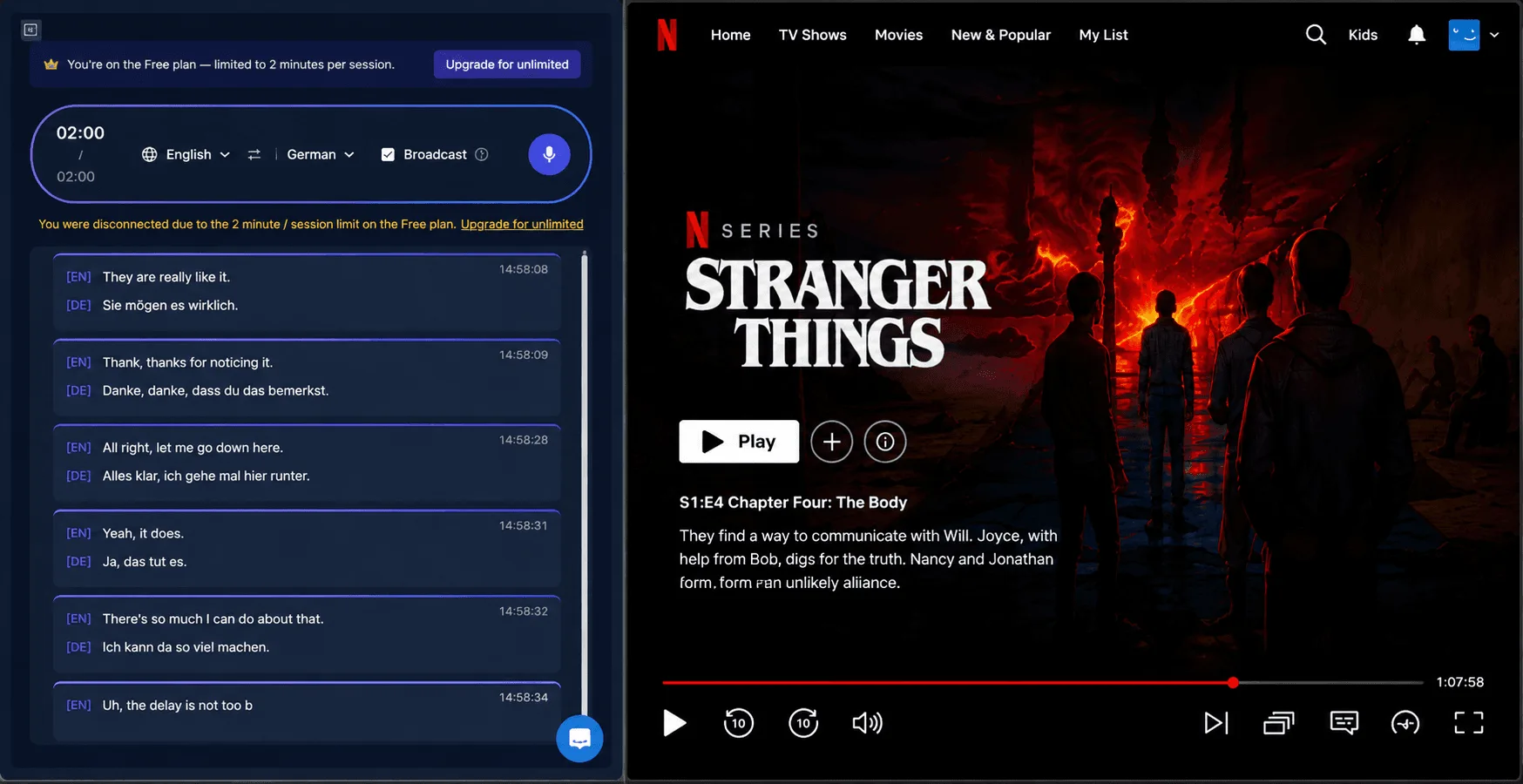The height and width of the screenshot is (784, 1523).
Task: Open subtitles and audio options
Action: [1344, 723]
